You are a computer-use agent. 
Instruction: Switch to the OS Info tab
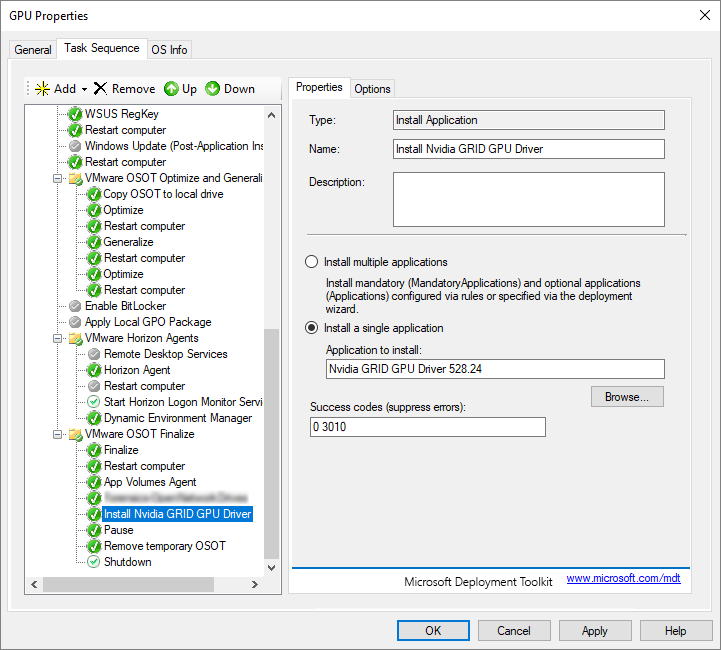point(169,50)
